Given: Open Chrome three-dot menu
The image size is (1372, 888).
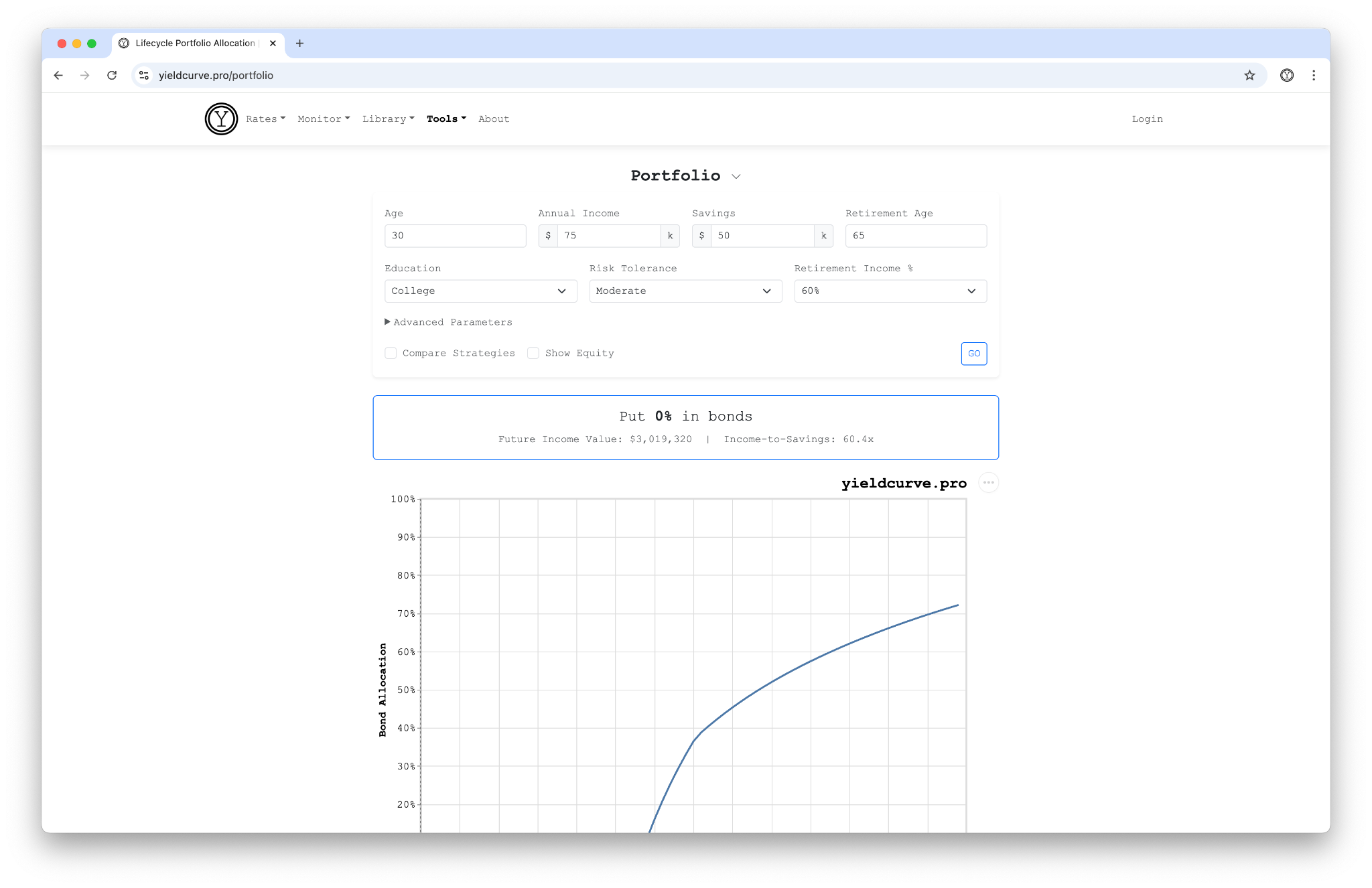Looking at the screenshot, I should click(1314, 75).
